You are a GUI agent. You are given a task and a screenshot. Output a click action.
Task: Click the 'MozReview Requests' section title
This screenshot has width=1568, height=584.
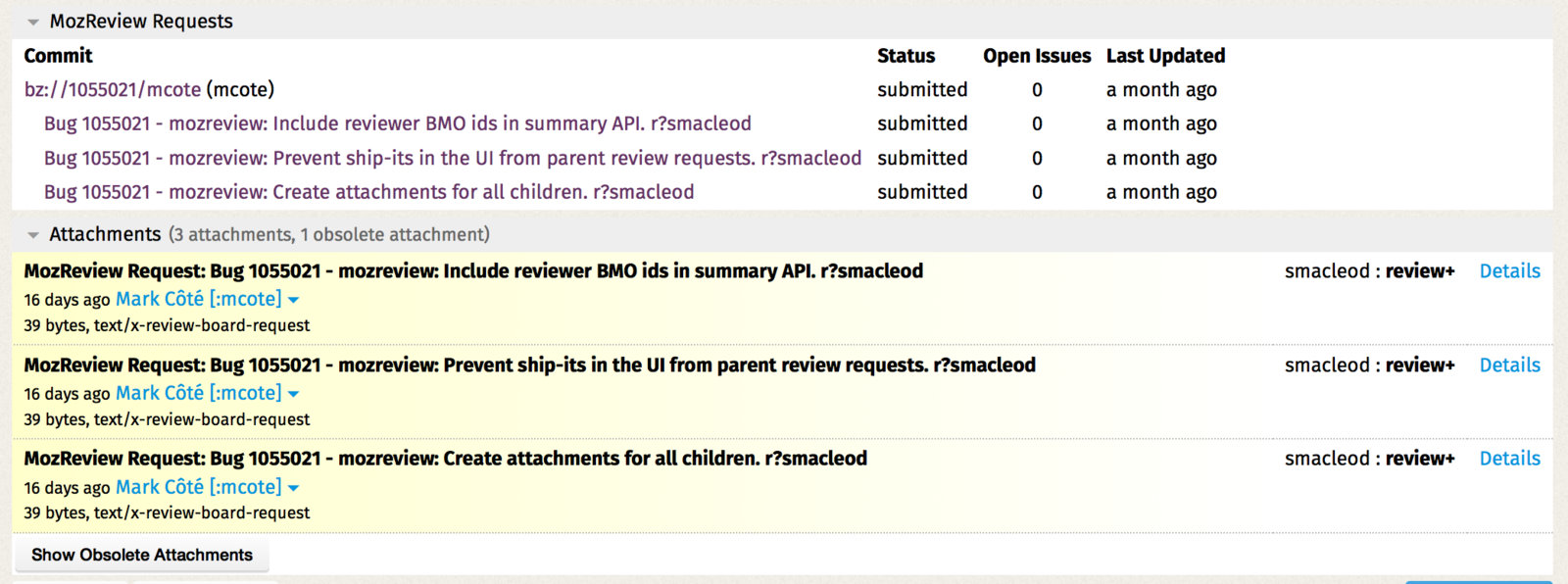(x=141, y=22)
